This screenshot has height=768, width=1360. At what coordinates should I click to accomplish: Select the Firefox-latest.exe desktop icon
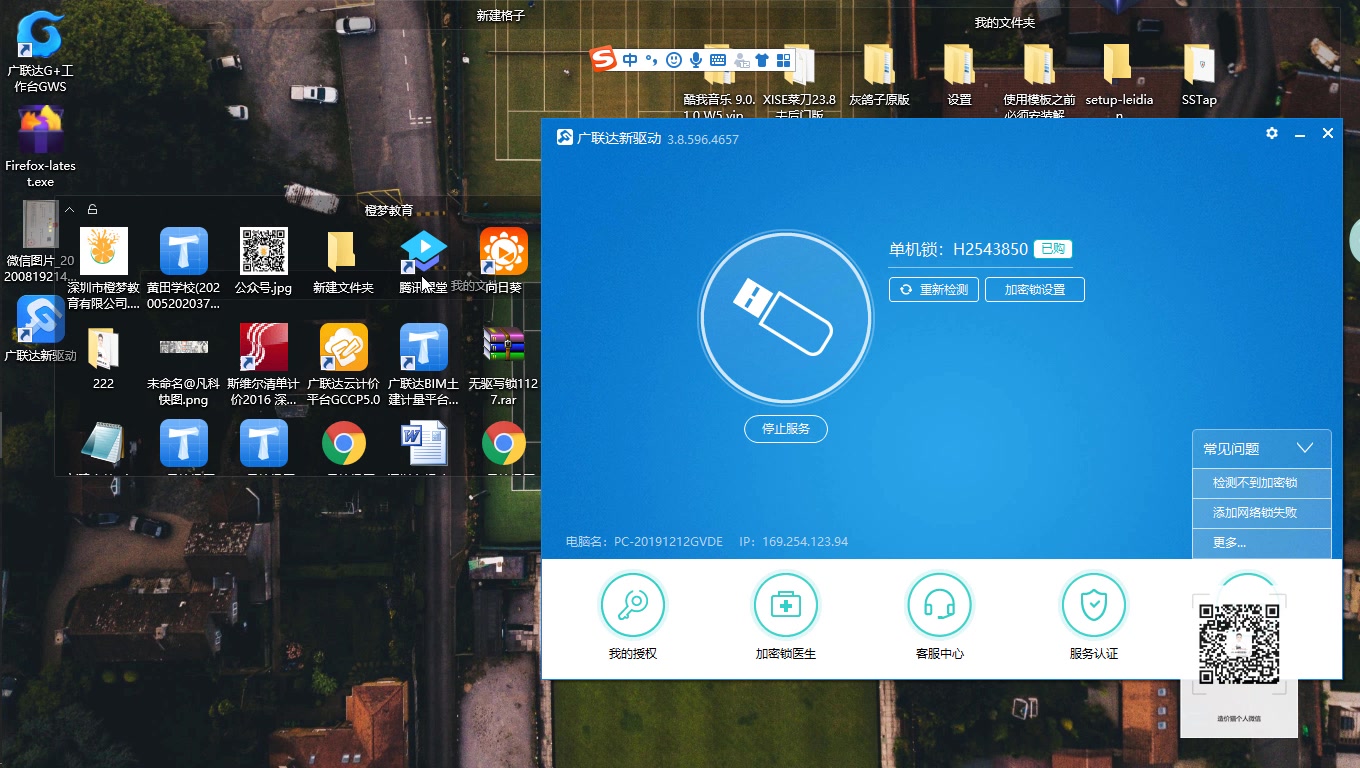40,147
